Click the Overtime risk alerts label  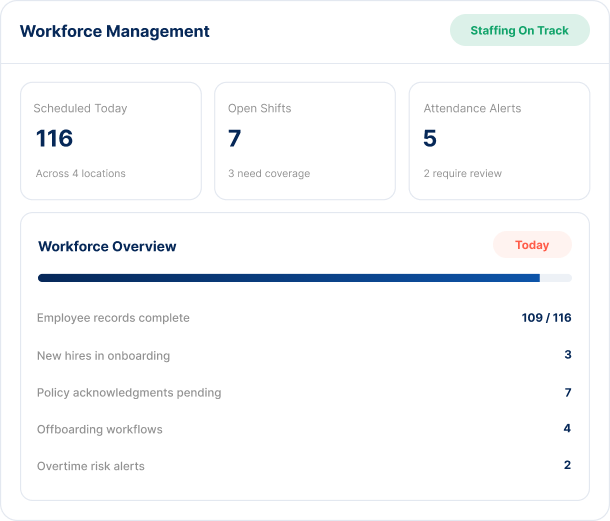pos(91,466)
